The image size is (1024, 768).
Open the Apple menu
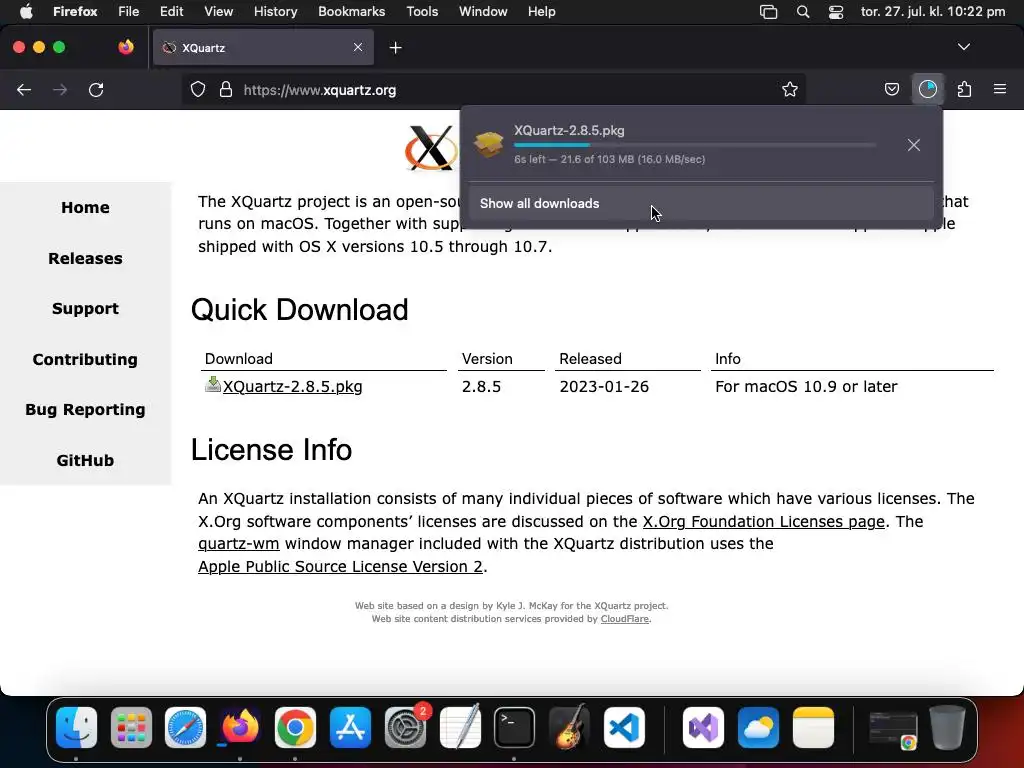(x=26, y=12)
